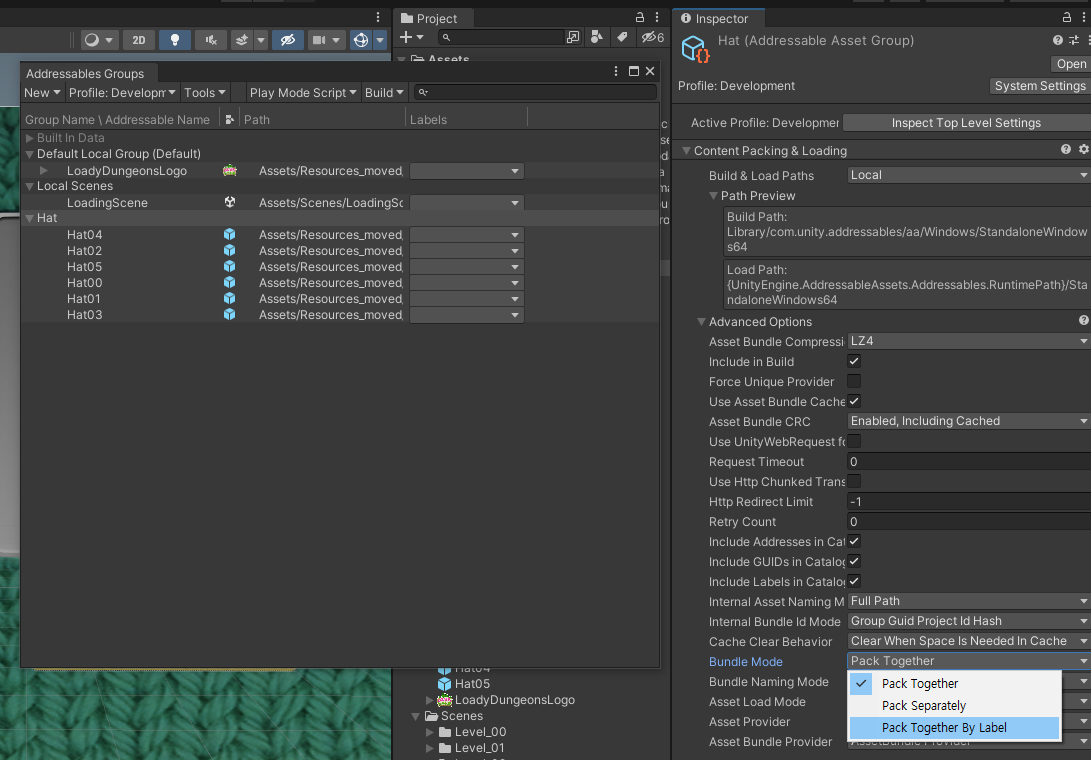The image size is (1091, 760).
Task: Open Asset Bundle Compression LZ4 dropdown
Action: coord(969,341)
